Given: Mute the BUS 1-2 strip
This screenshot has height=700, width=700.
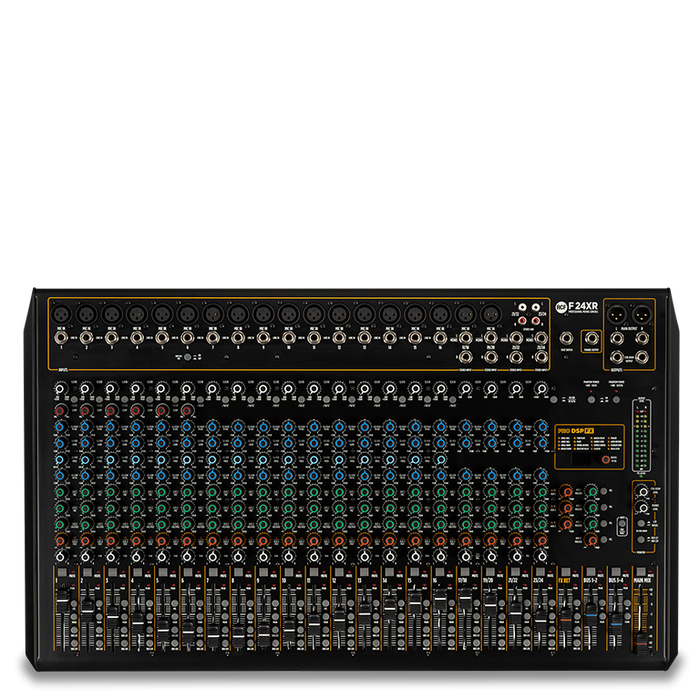Looking at the screenshot, I should [x=591, y=572].
